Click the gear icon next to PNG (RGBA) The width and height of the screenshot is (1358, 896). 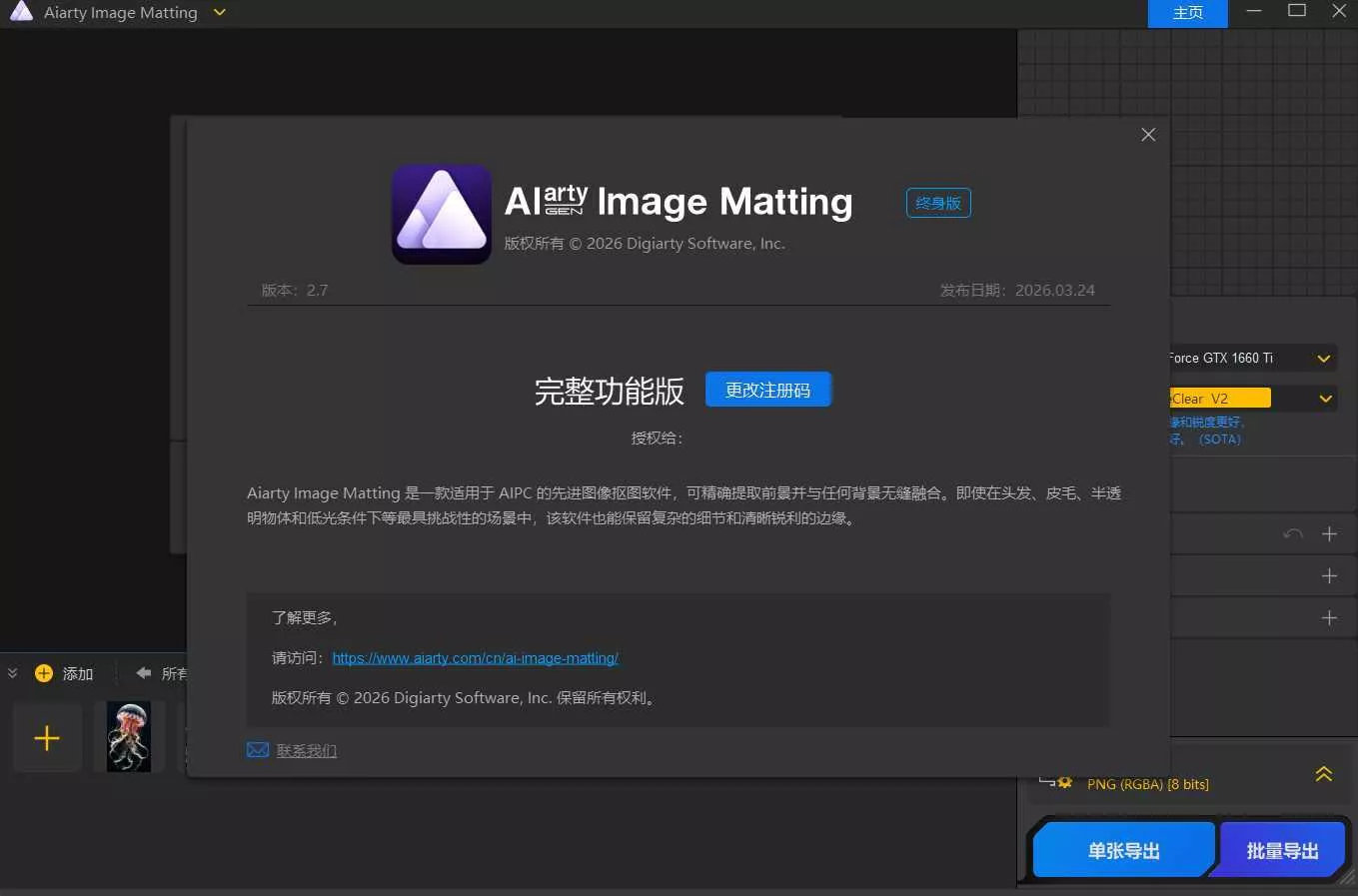click(x=1065, y=782)
